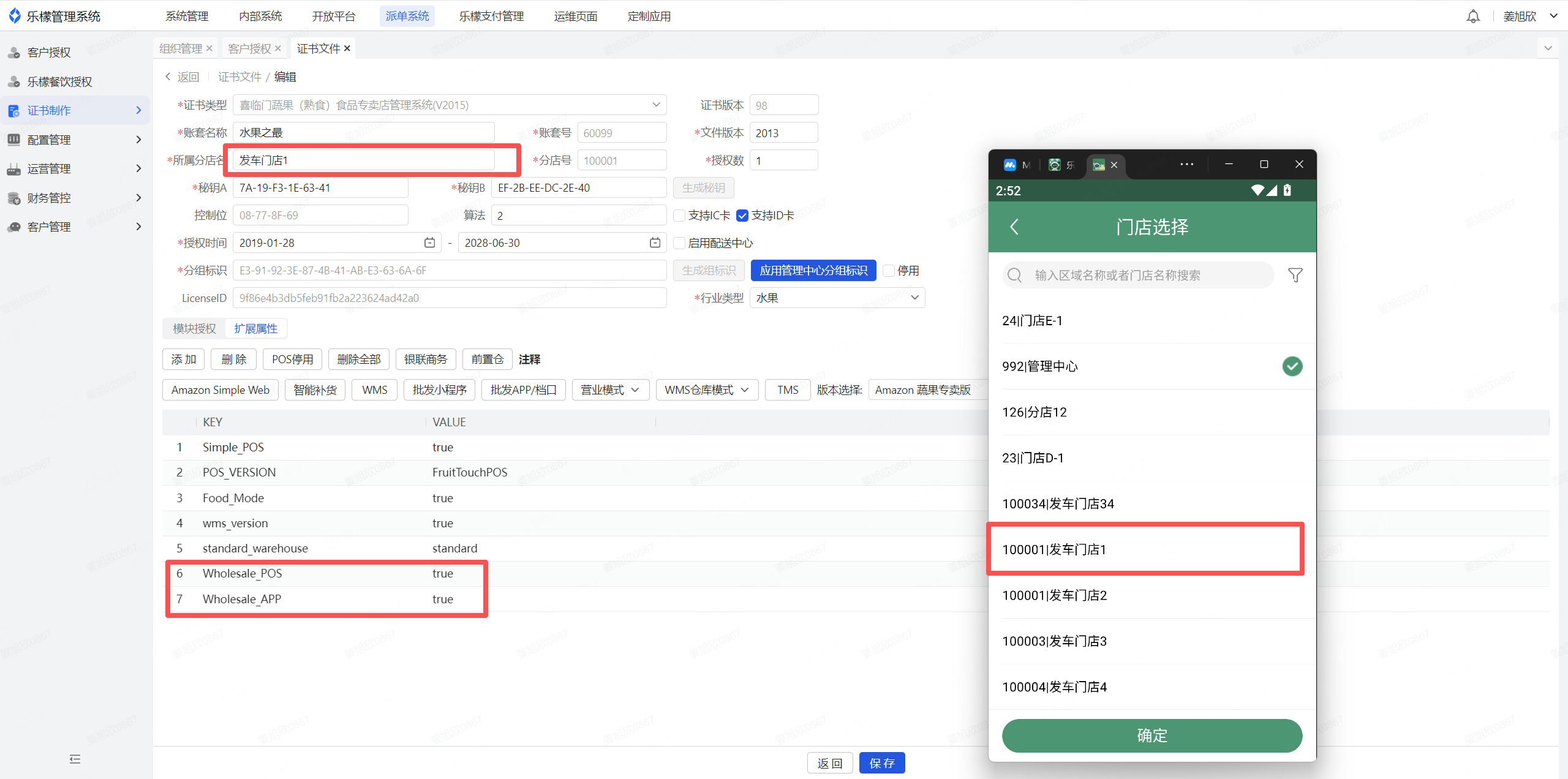Click the 客户管理 sidebar icon
The width and height of the screenshot is (1568, 779).
14,227
